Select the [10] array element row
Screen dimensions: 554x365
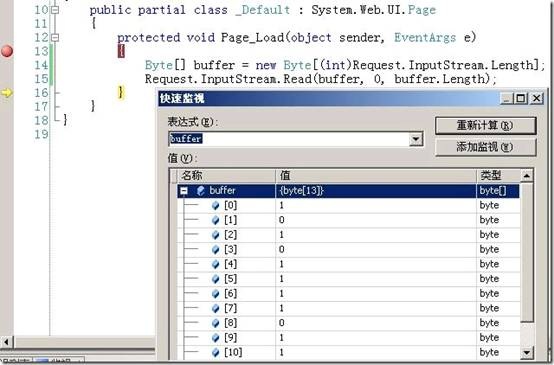click(x=348, y=352)
